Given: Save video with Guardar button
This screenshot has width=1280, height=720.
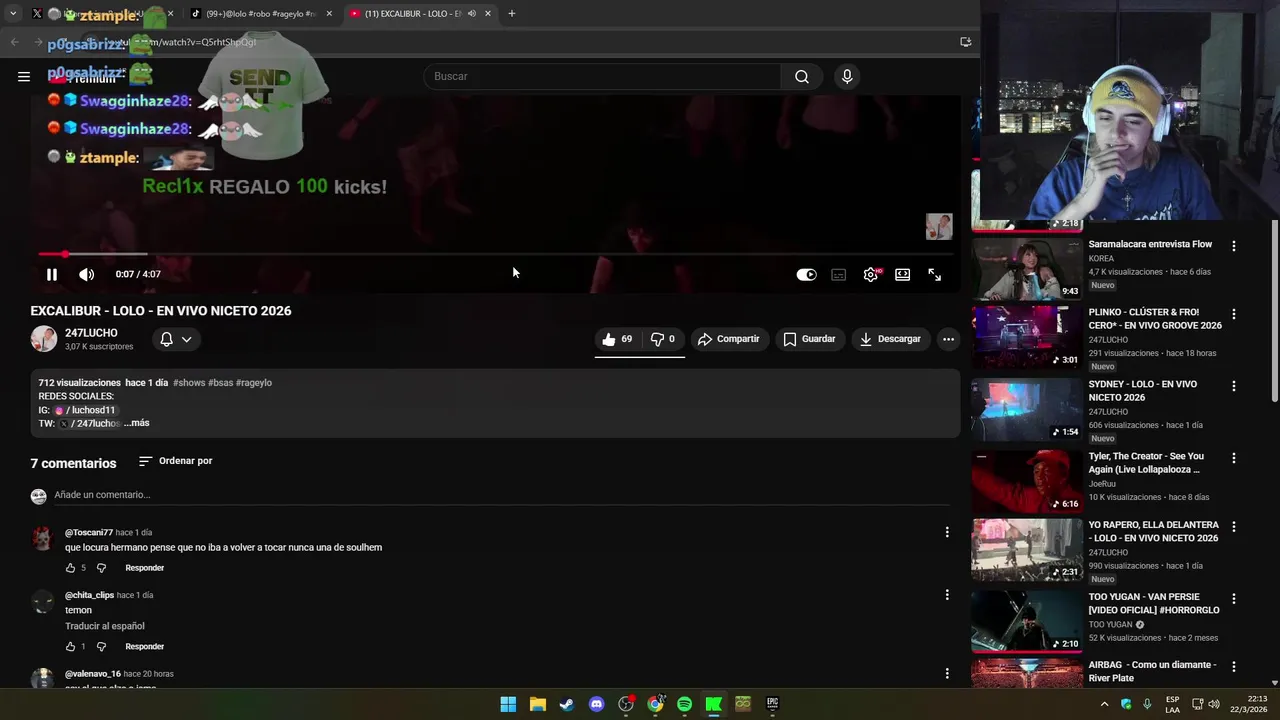Looking at the screenshot, I should click(810, 339).
